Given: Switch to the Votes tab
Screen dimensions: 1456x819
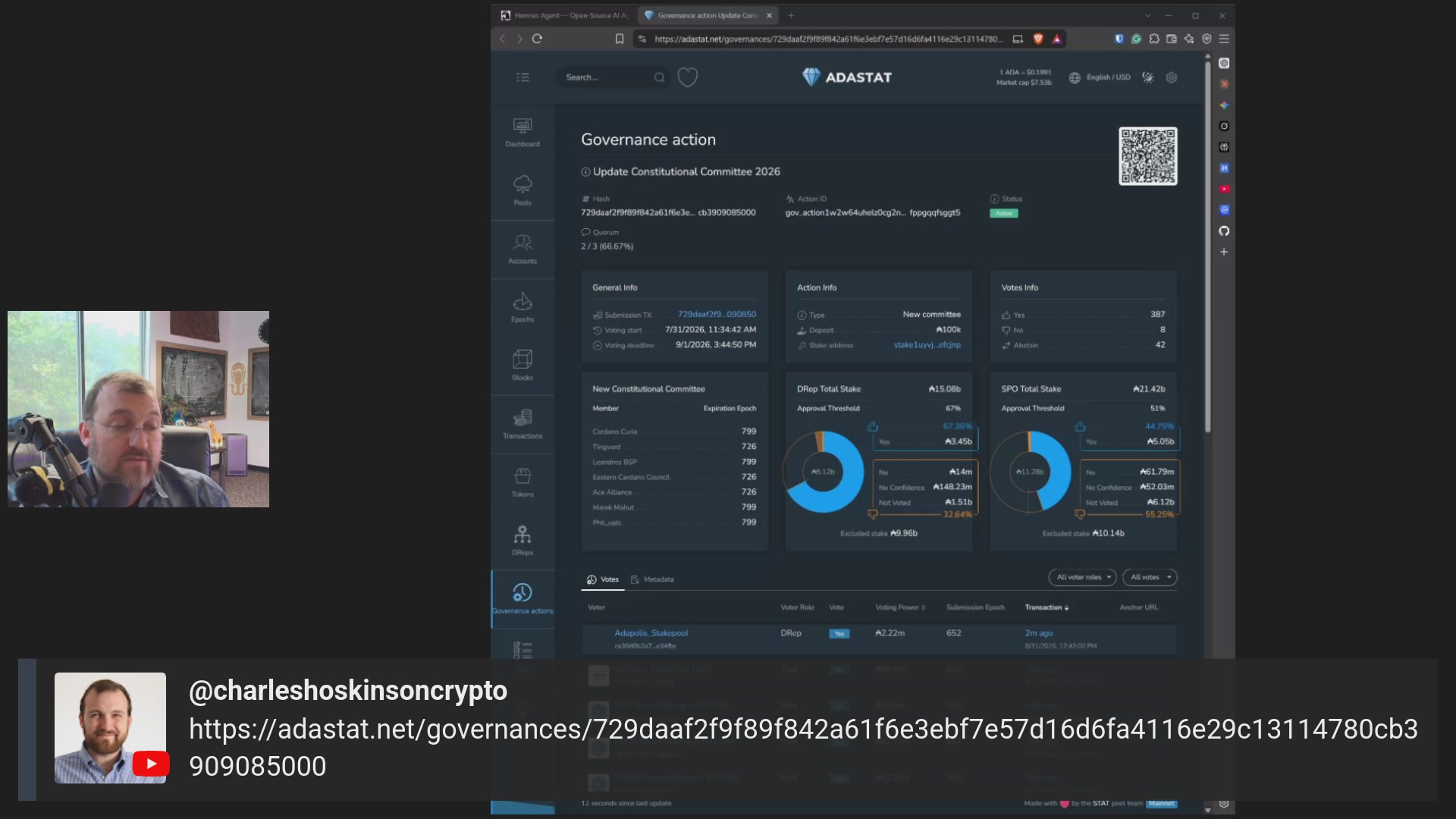Looking at the screenshot, I should click(603, 579).
